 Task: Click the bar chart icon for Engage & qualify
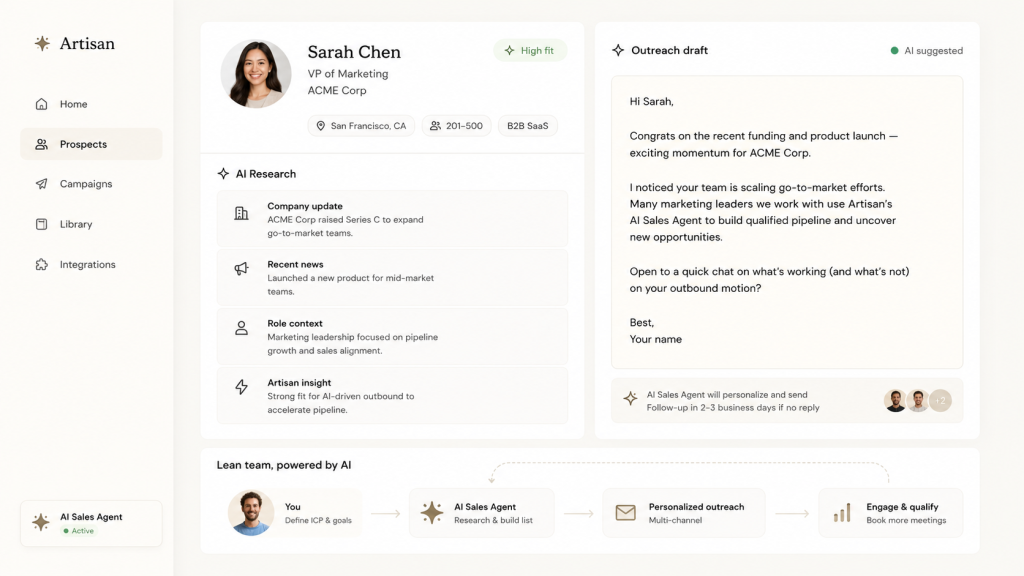click(x=842, y=513)
